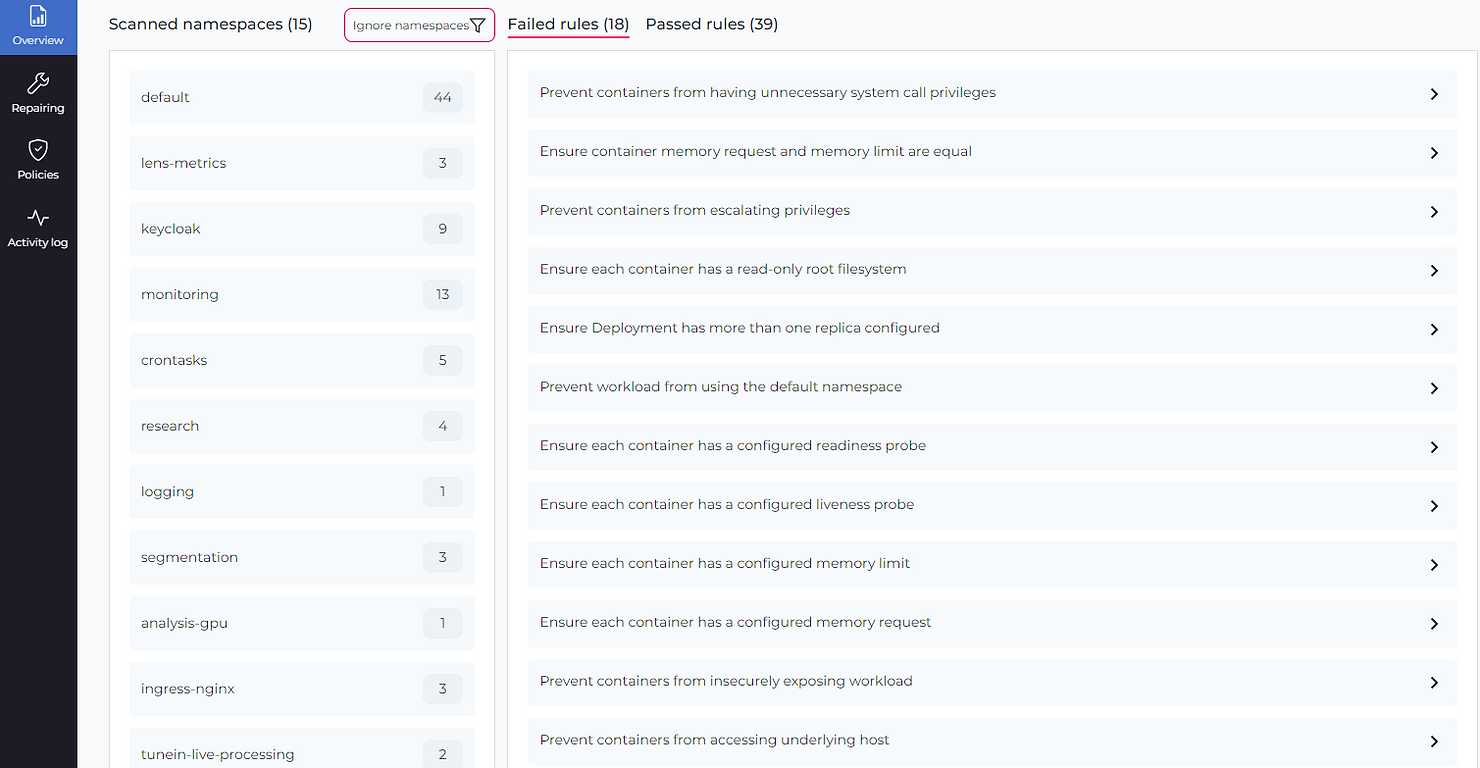Click the Ignore namespaces button
This screenshot has width=1480, height=768.
419,25
